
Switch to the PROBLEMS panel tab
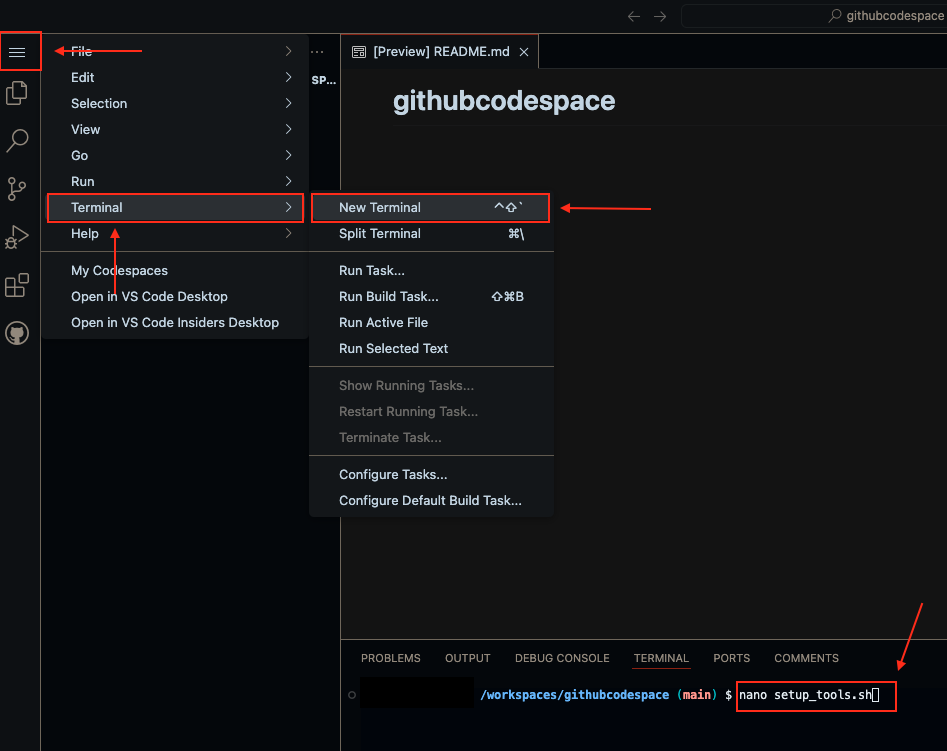(391, 658)
